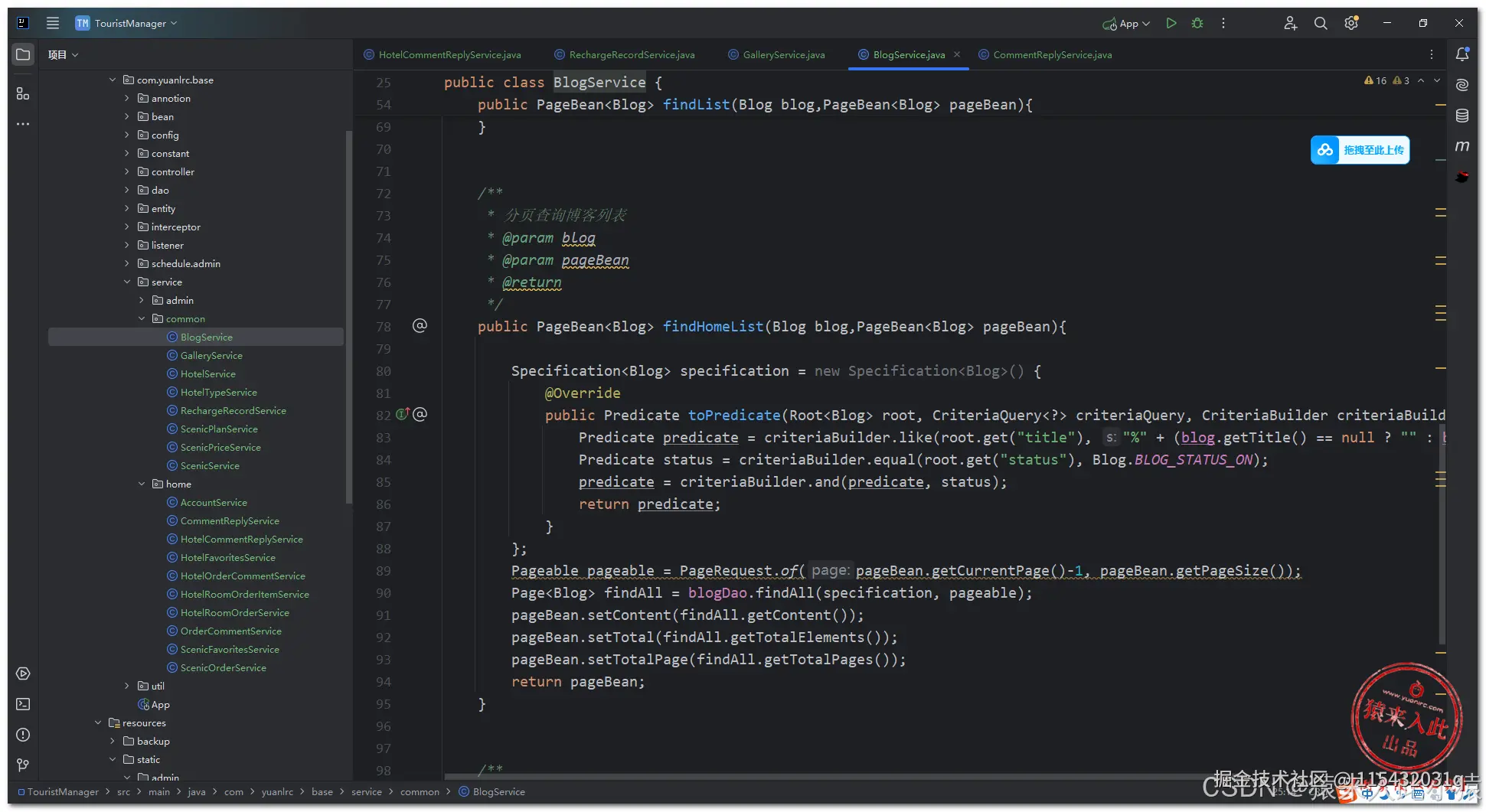Open the AI Assistant spiral icon
Image resolution: width=1486 pixels, height=812 pixels.
click(1462, 85)
